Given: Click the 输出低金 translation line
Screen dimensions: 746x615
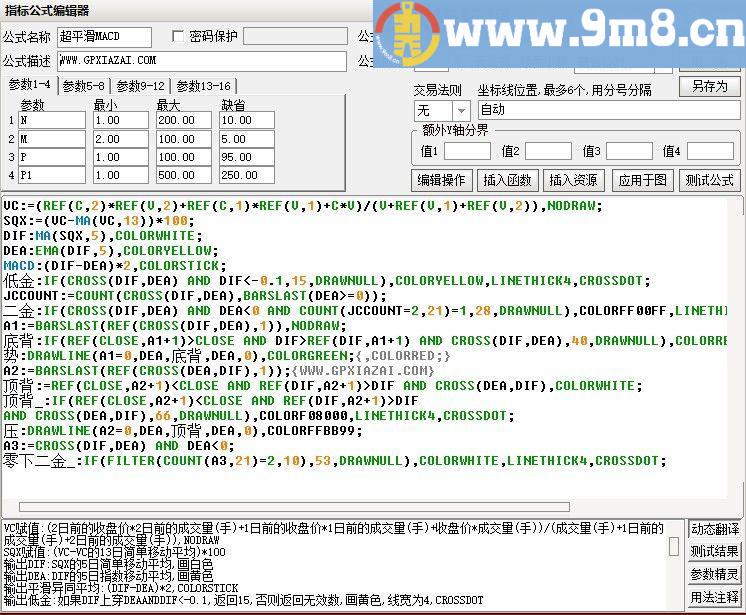Looking at the screenshot, I should point(243,600).
